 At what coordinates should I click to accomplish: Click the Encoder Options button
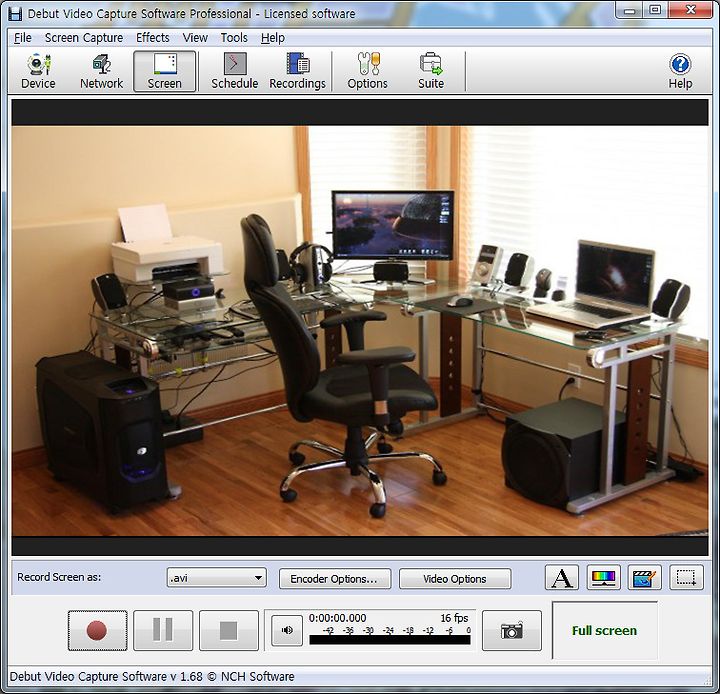[335, 578]
